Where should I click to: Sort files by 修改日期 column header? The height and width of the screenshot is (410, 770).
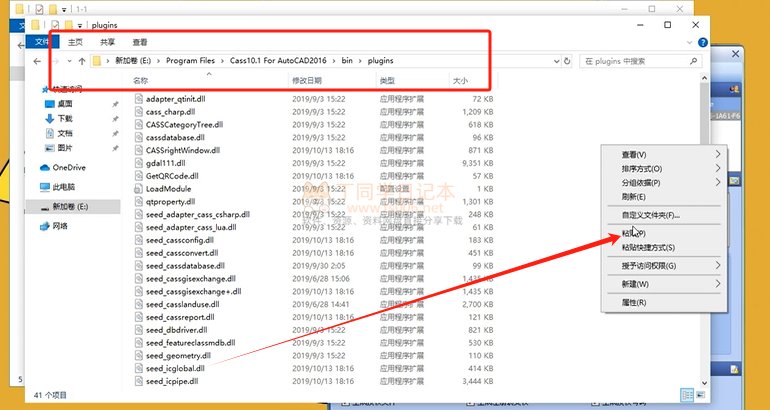point(307,81)
